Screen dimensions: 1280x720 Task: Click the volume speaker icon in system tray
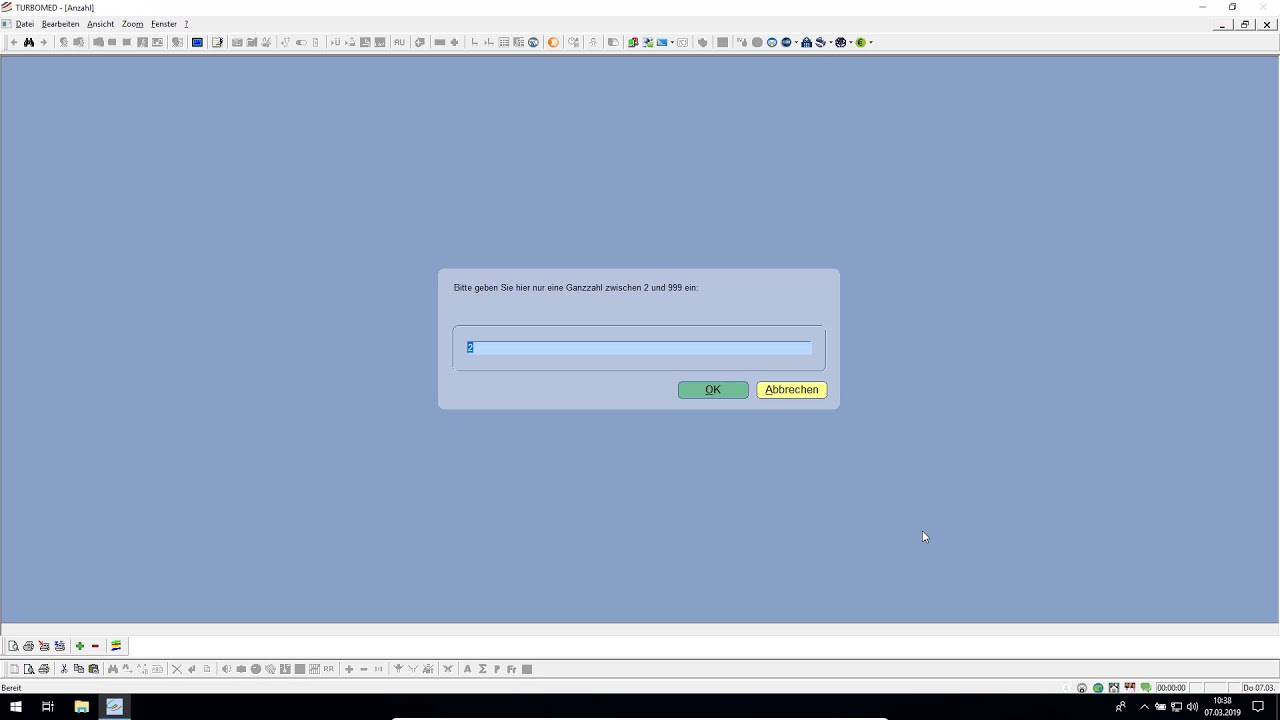click(1192, 707)
